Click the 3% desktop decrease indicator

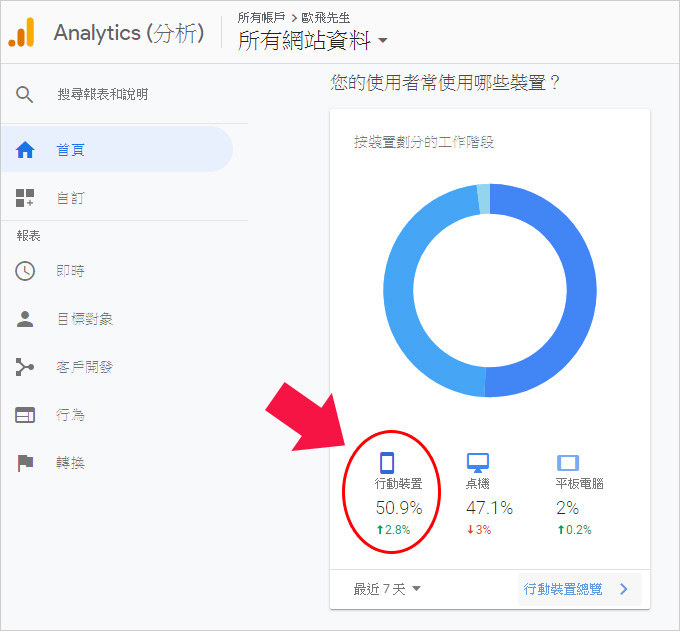click(x=479, y=530)
